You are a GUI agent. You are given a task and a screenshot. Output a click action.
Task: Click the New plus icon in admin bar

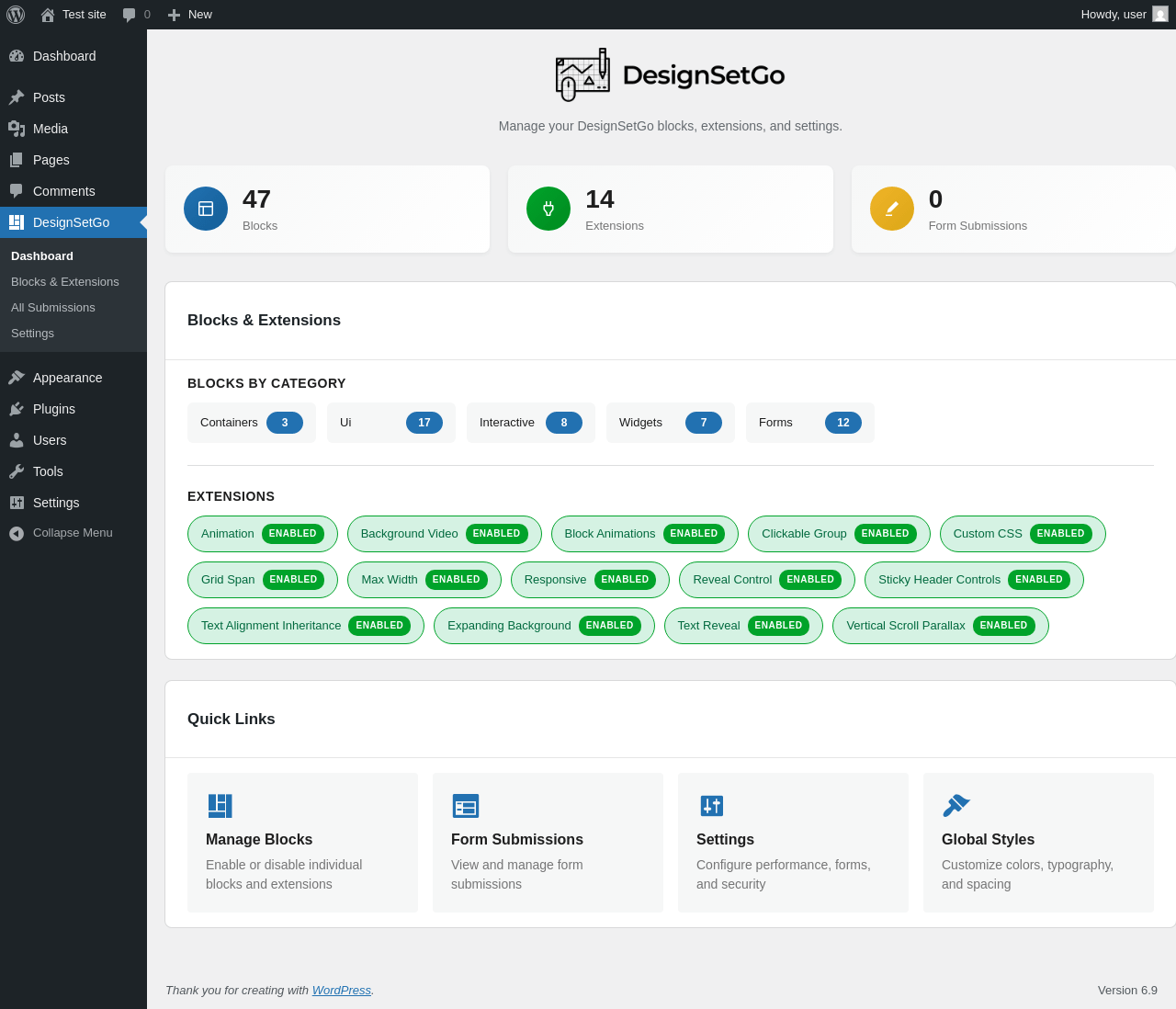(x=174, y=15)
